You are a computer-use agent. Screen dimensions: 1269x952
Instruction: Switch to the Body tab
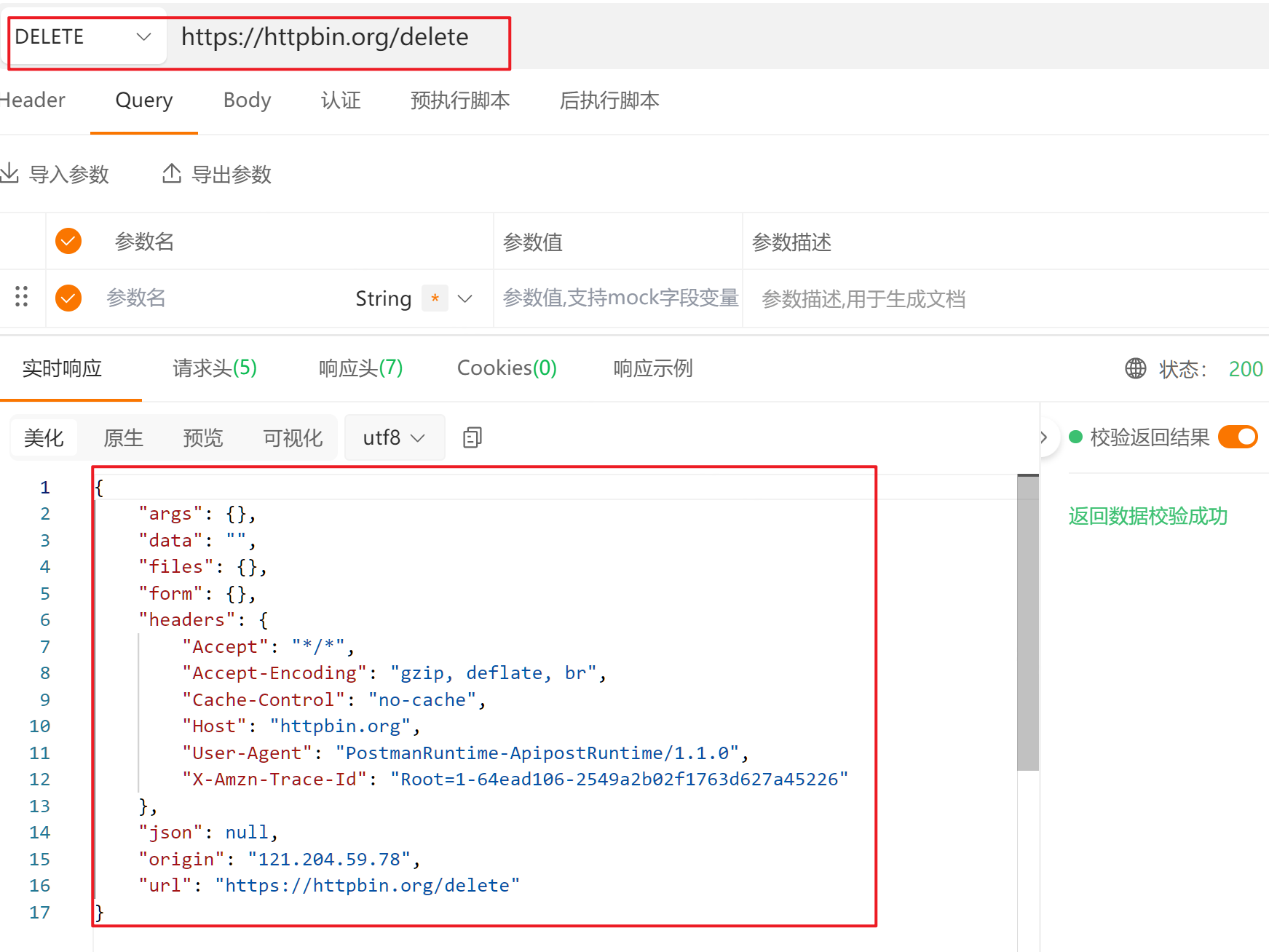click(247, 100)
